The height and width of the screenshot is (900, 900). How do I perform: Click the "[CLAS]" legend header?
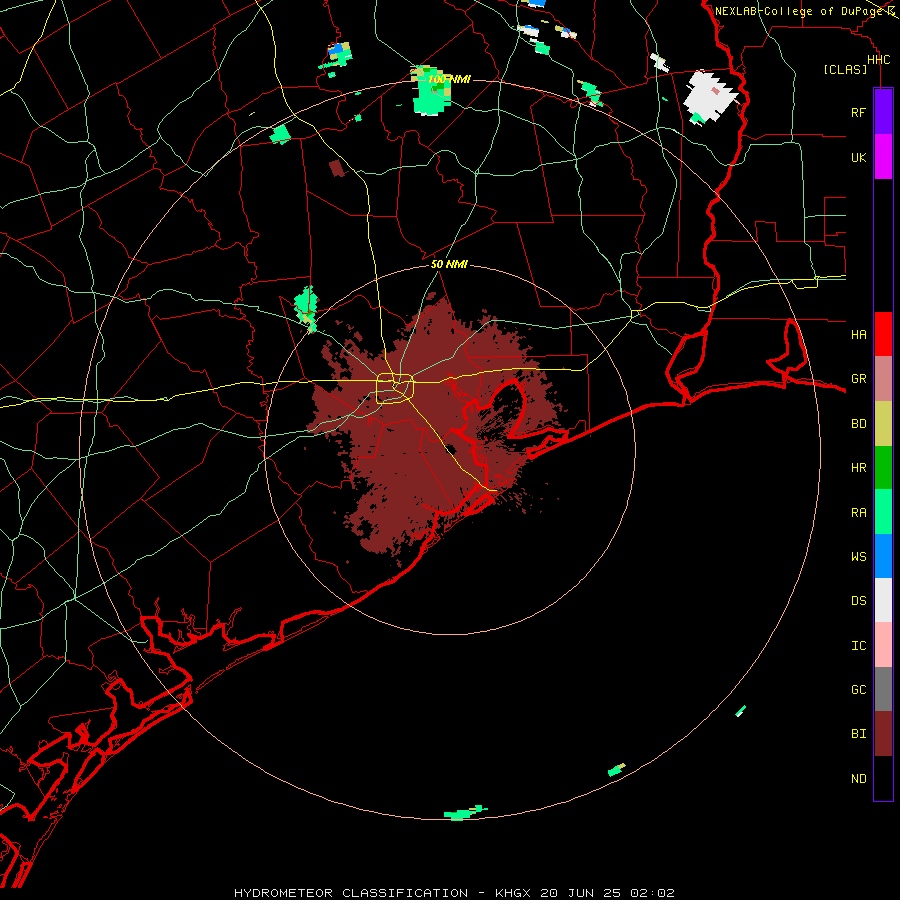tap(845, 70)
